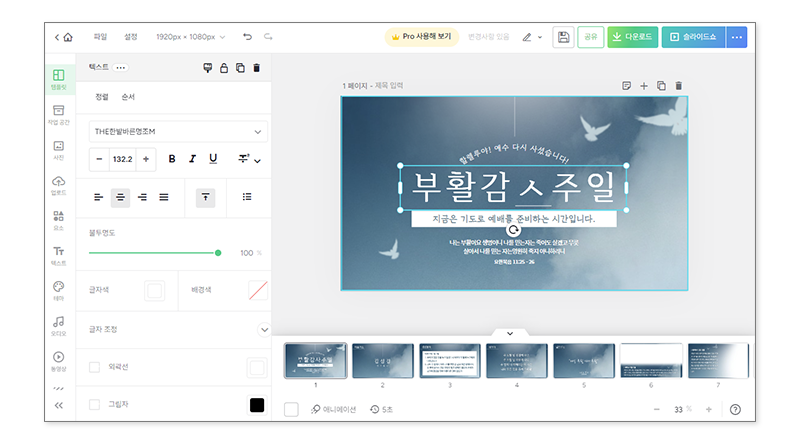Center-align the text
The width and height of the screenshot is (800, 448).
click(x=120, y=197)
